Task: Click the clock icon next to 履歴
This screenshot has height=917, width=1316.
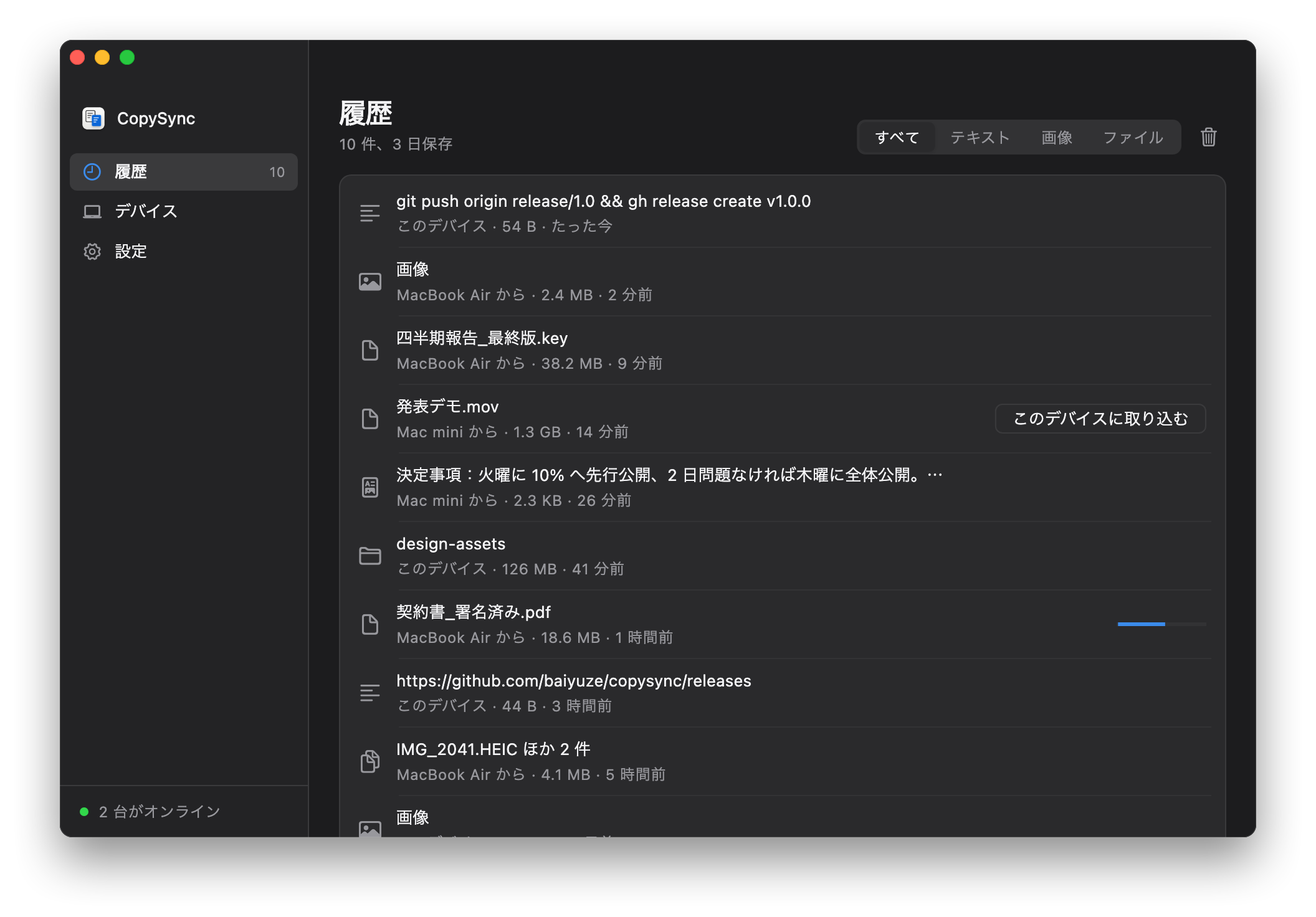Action: point(92,172)
